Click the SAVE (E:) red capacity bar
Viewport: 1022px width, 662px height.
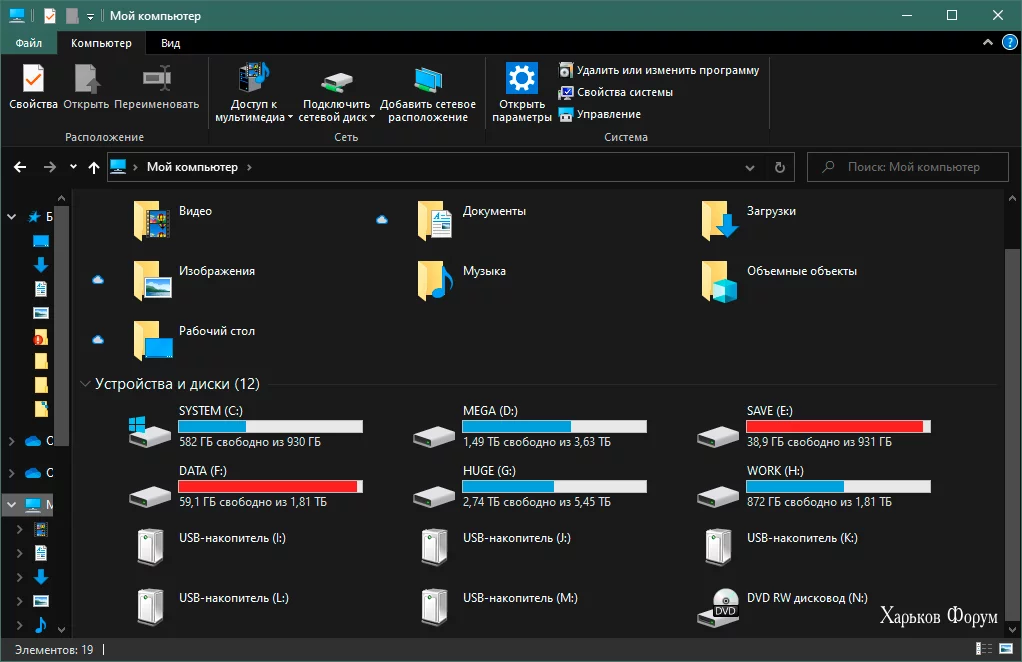837,426
